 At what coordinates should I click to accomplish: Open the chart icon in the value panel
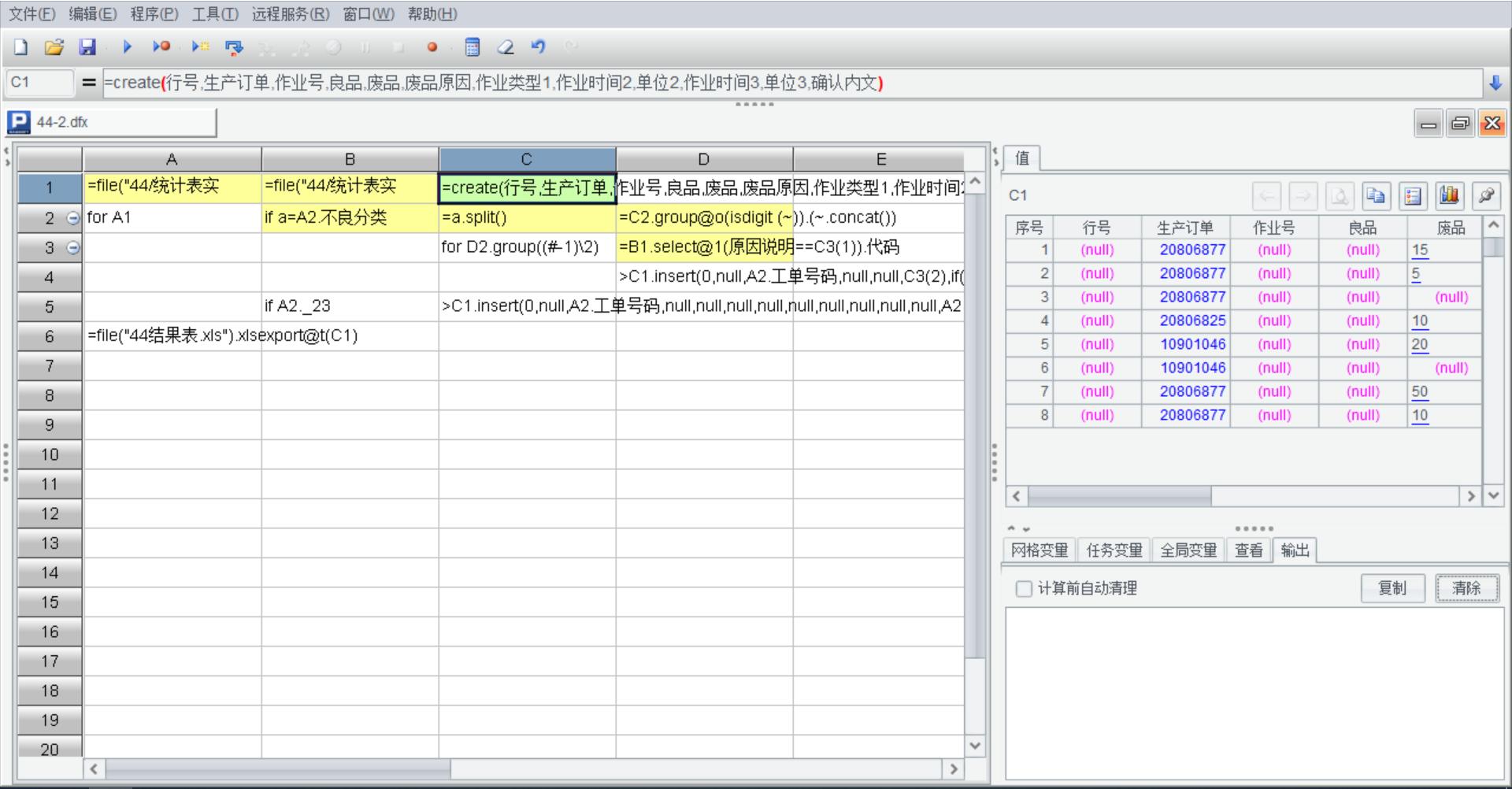[x=1449, y=195]
